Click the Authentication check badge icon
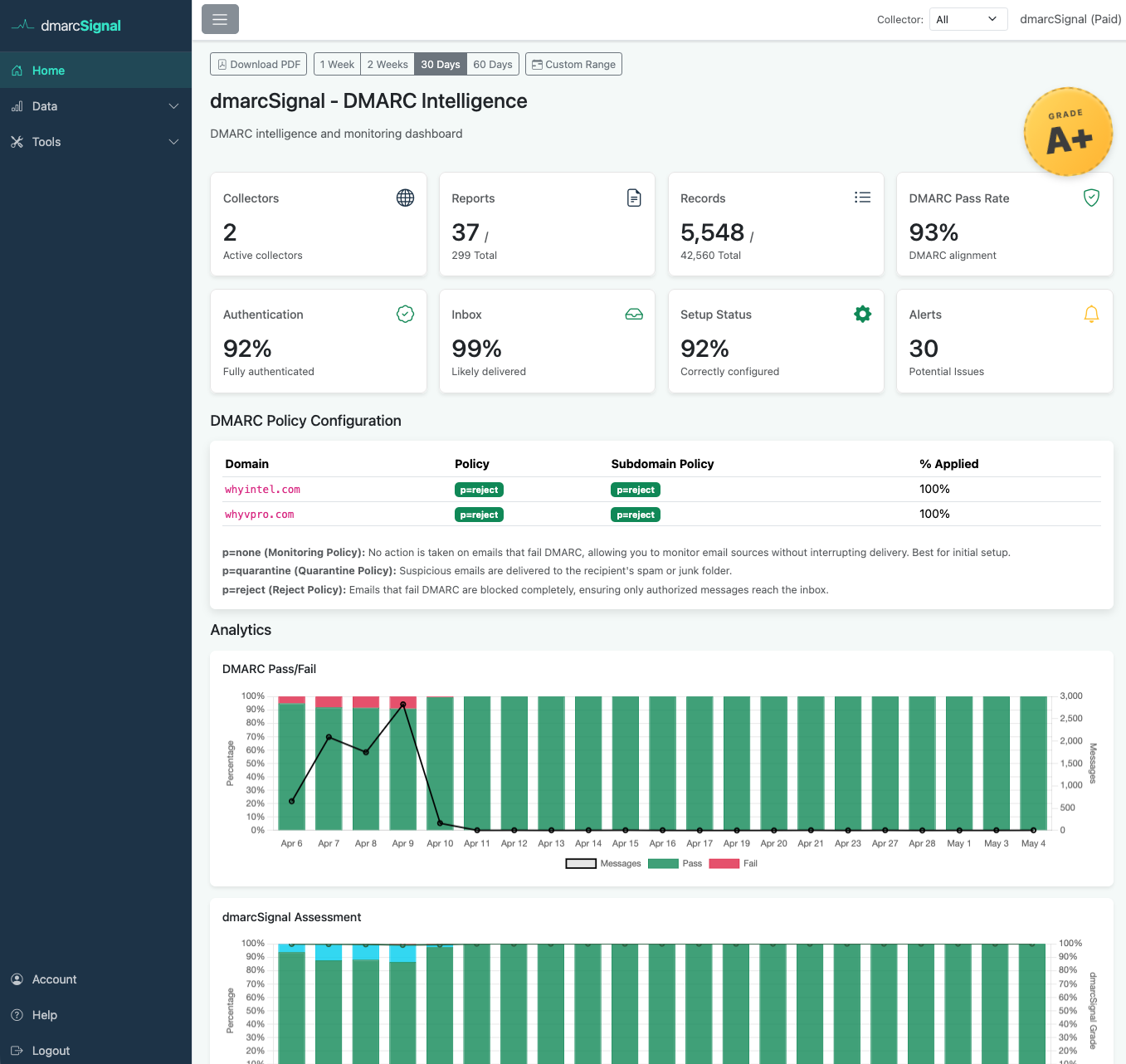This screenshot has height=1064, width=1126. click(405, 314)
